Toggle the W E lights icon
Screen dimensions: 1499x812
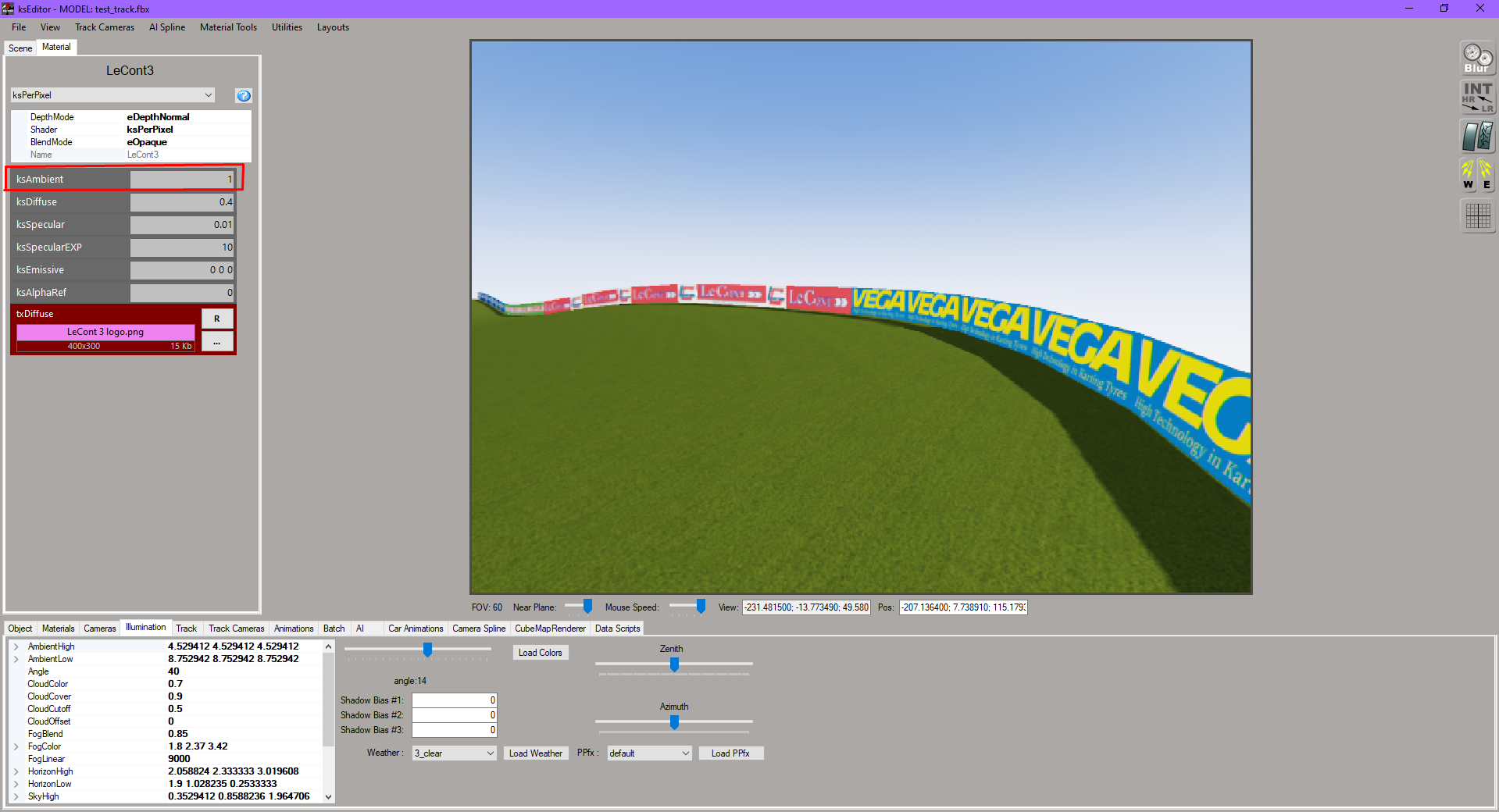coord(1478,175)
